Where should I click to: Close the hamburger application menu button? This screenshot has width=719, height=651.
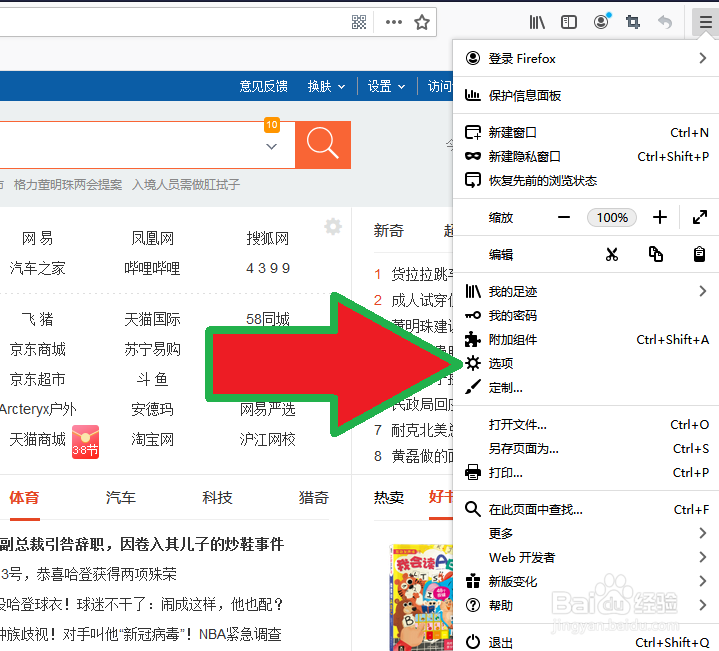[x=705, y=22]
